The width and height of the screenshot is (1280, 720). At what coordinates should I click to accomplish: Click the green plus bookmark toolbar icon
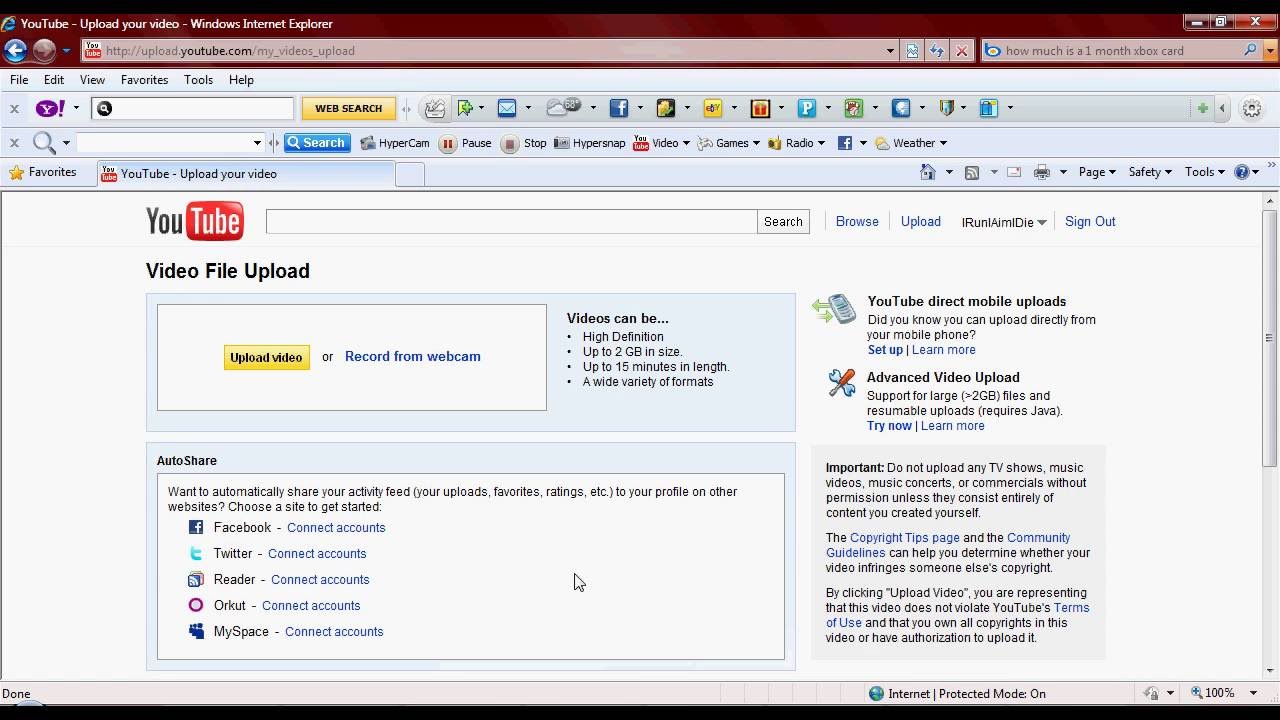[x=465, y=108]
